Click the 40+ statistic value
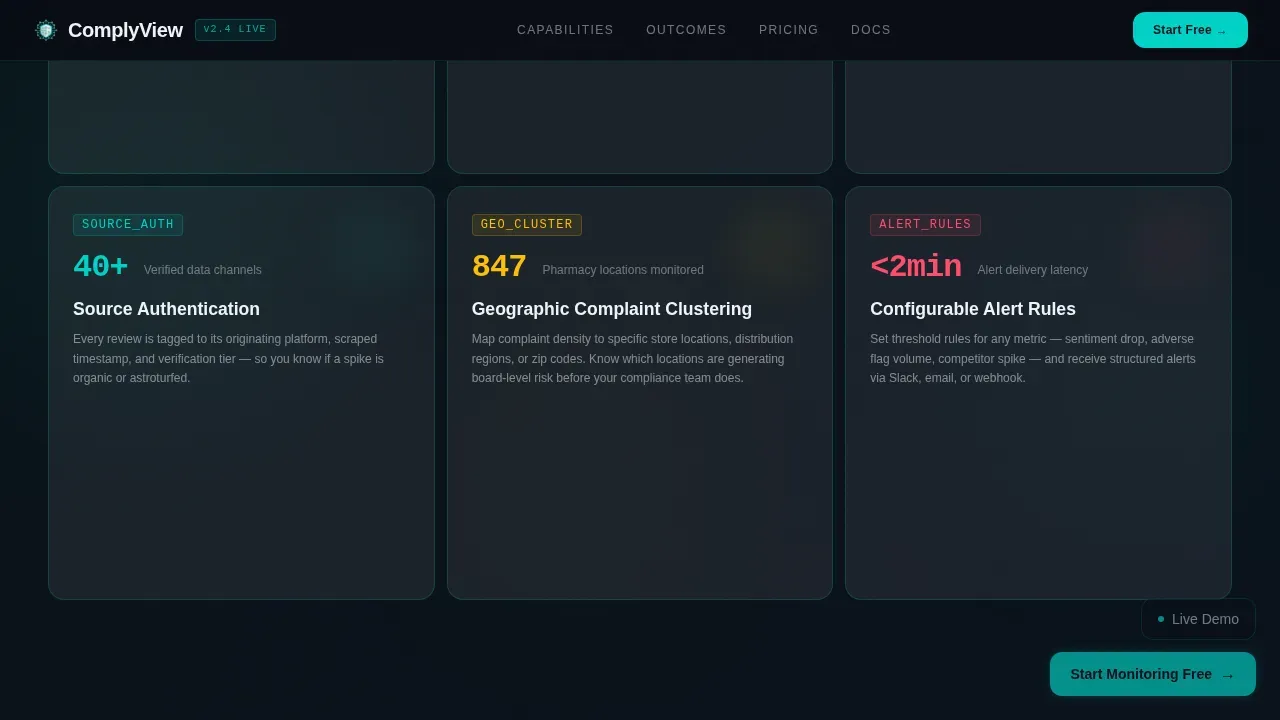 pos(100,267)
